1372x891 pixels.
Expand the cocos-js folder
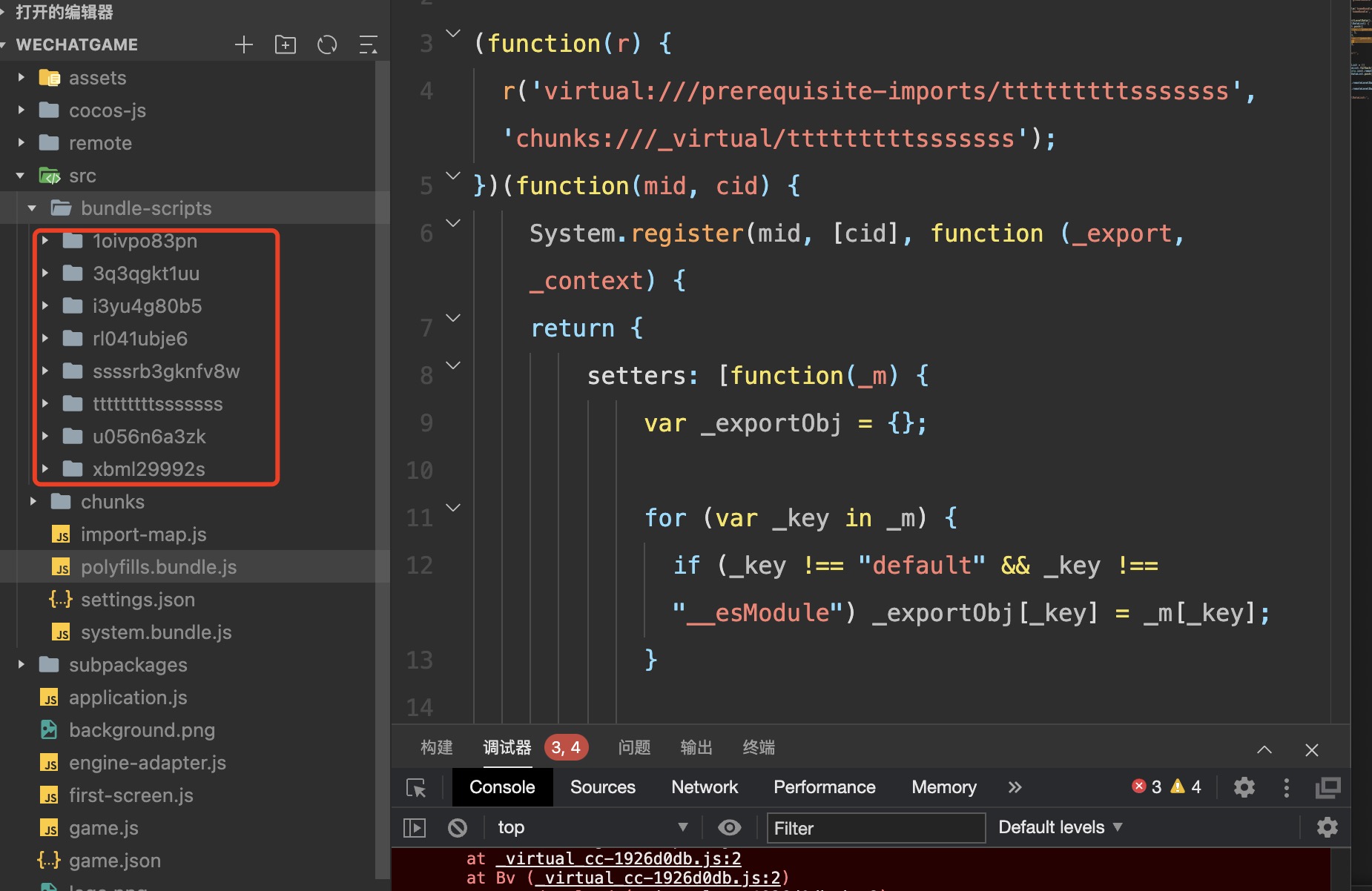pos(22,110)
